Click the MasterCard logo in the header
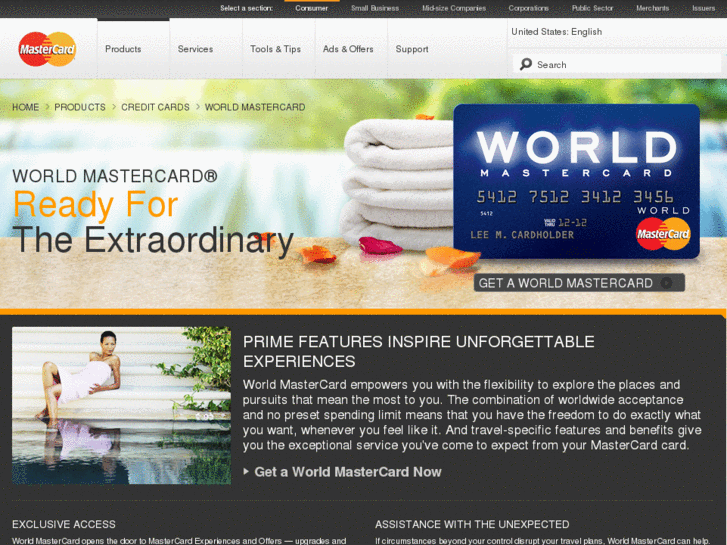Viewport: 727px width, 545px height. 47,49
